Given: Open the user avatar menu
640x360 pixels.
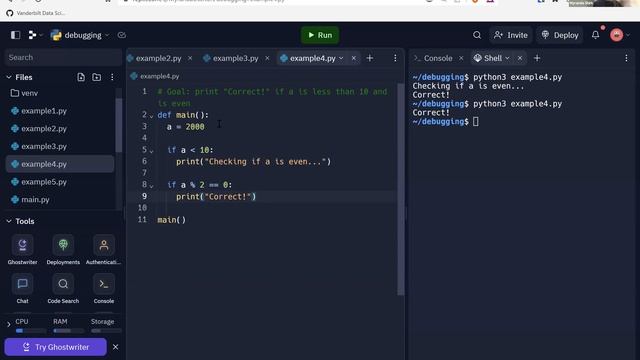Looking at the screenshot, I should tap(616, 35).
